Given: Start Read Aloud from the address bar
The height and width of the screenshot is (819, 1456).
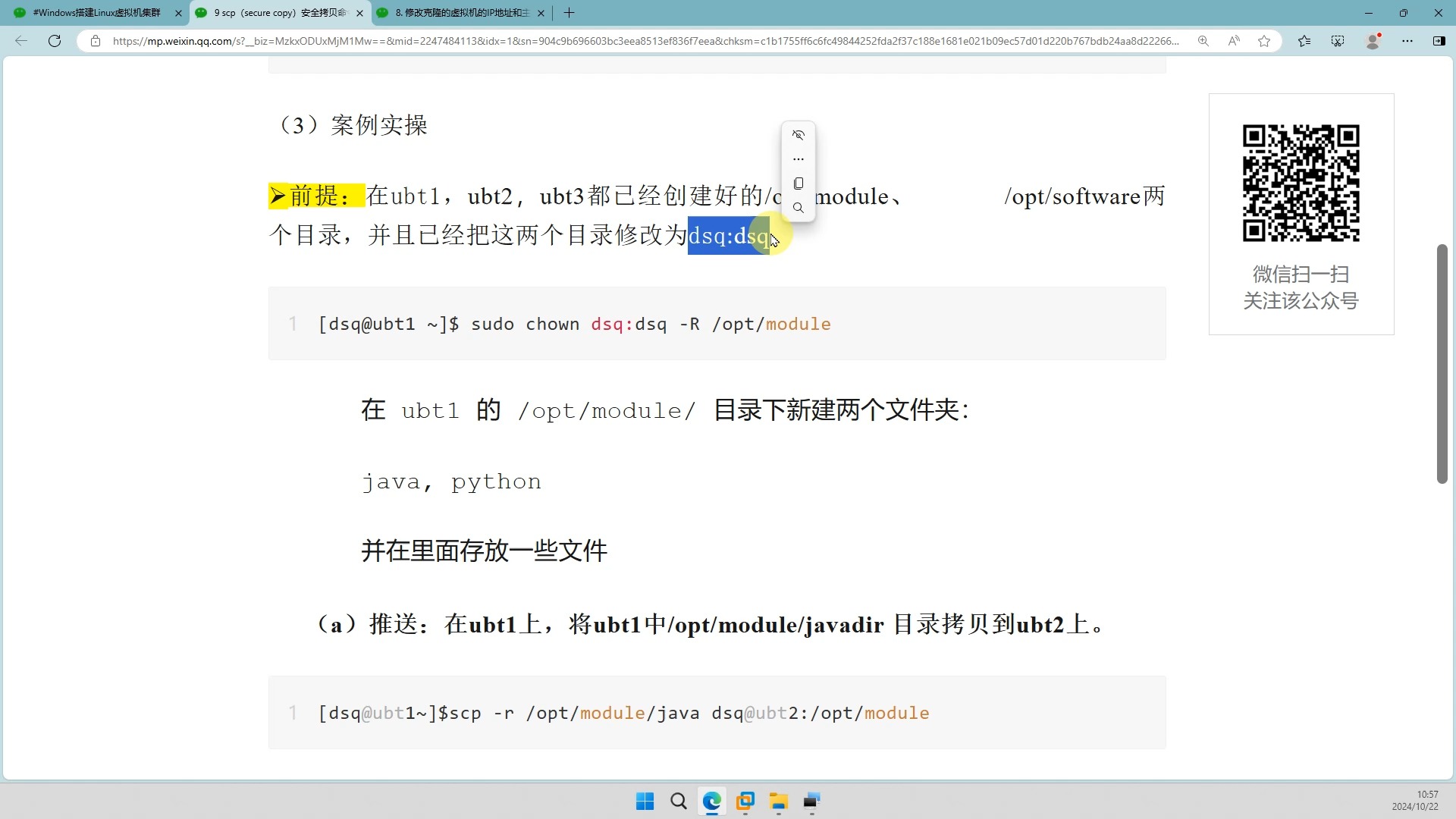Looking at the screenshot, I should coord(1234,41).
